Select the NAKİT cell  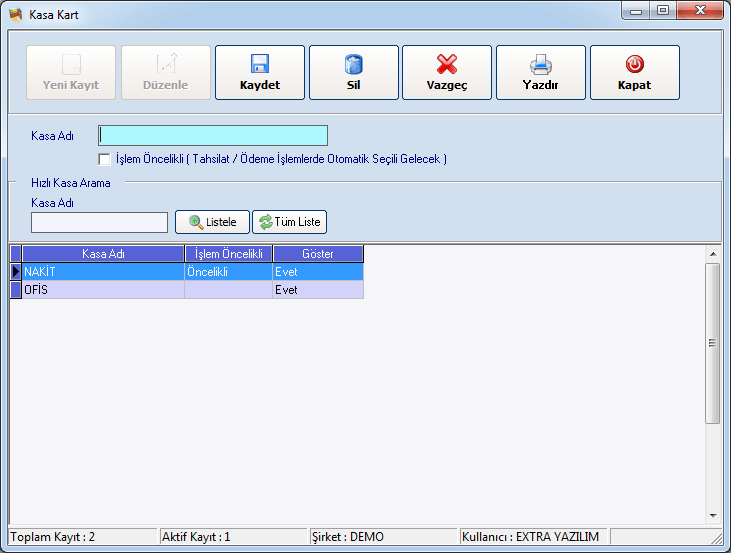point(103,271)
